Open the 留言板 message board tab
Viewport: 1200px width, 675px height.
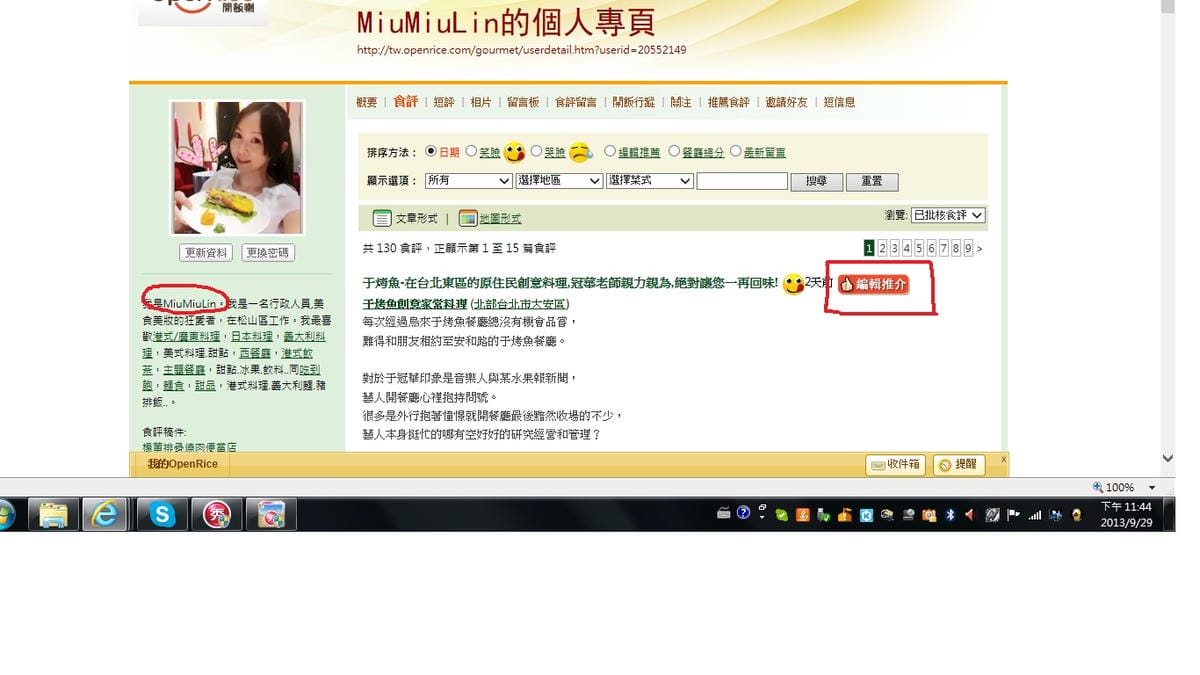click(x=523, y=102)
